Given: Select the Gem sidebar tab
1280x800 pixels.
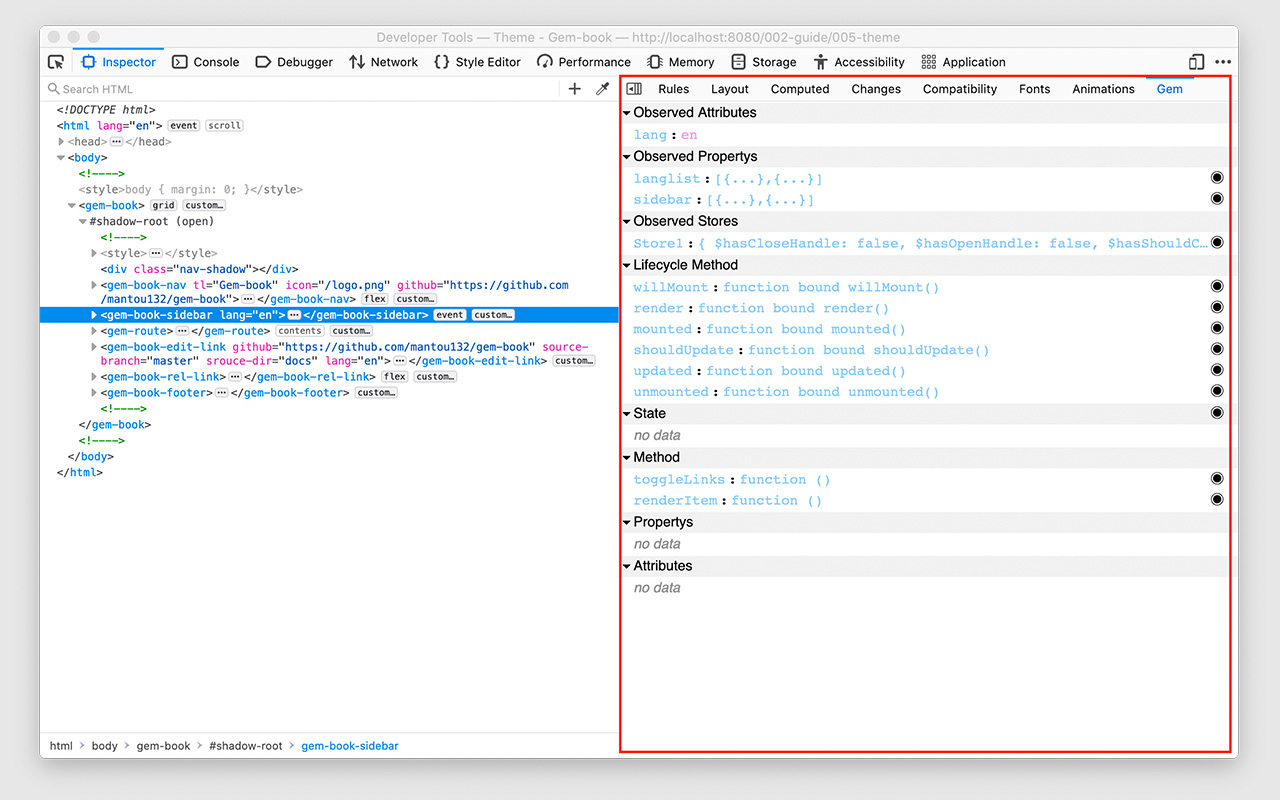Looking at the screenshot, I should point(1170,89).
